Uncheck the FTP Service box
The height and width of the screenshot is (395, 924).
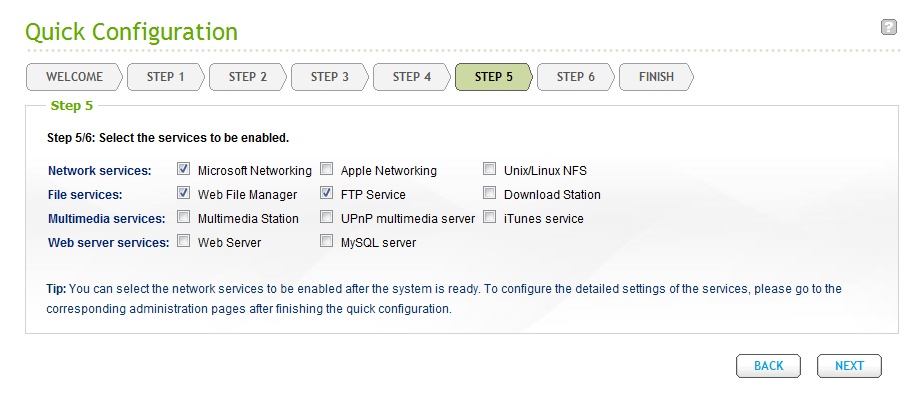click(x=326, y=193)
